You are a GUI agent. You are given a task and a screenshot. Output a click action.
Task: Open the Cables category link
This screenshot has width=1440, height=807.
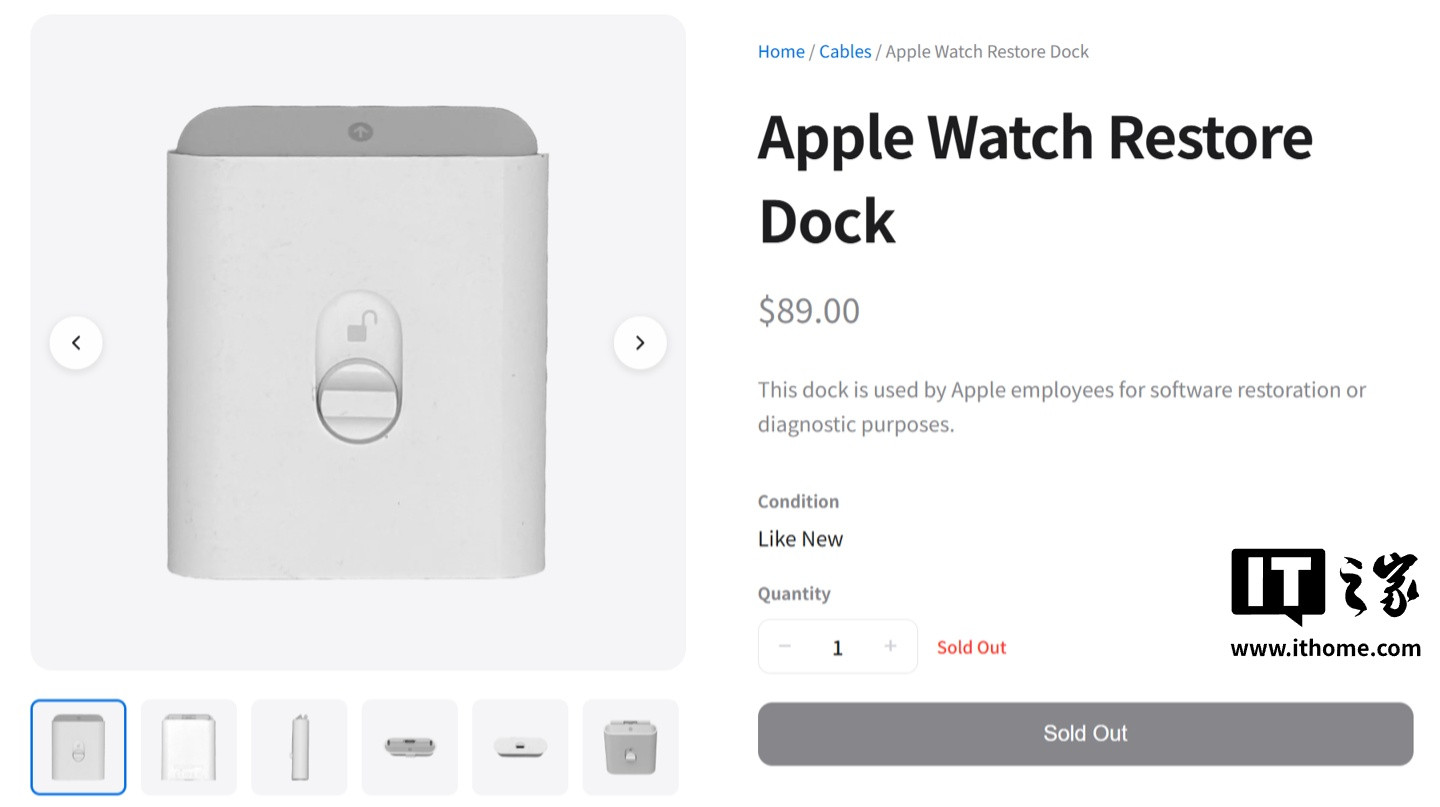845,51
